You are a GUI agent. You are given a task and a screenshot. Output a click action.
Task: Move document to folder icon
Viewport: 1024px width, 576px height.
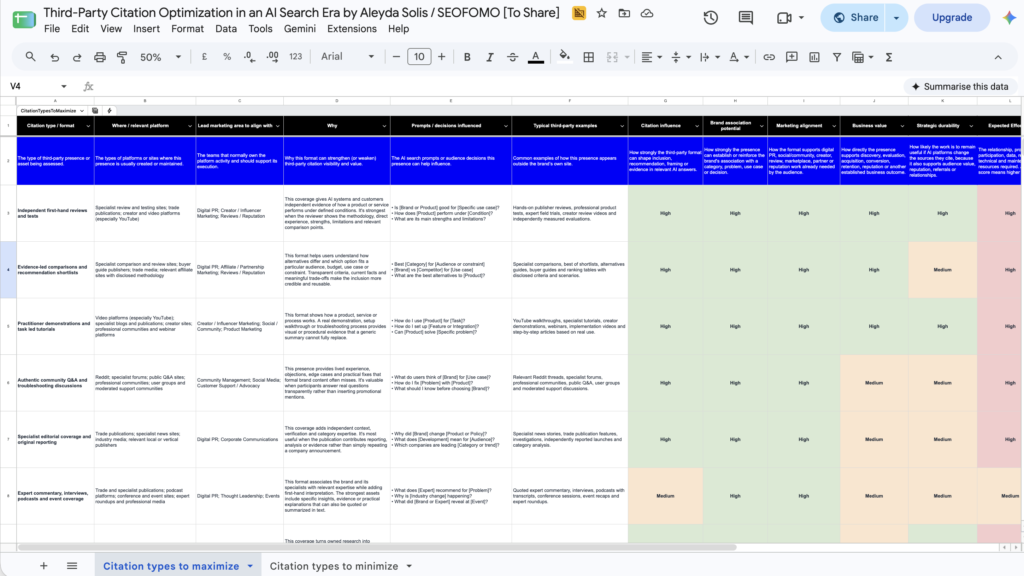tap(624, 13)
